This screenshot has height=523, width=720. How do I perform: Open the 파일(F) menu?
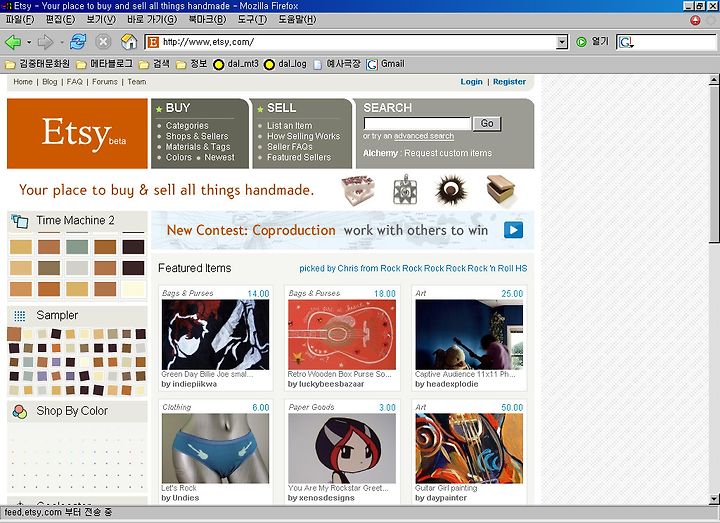click(x=20, y=20)
